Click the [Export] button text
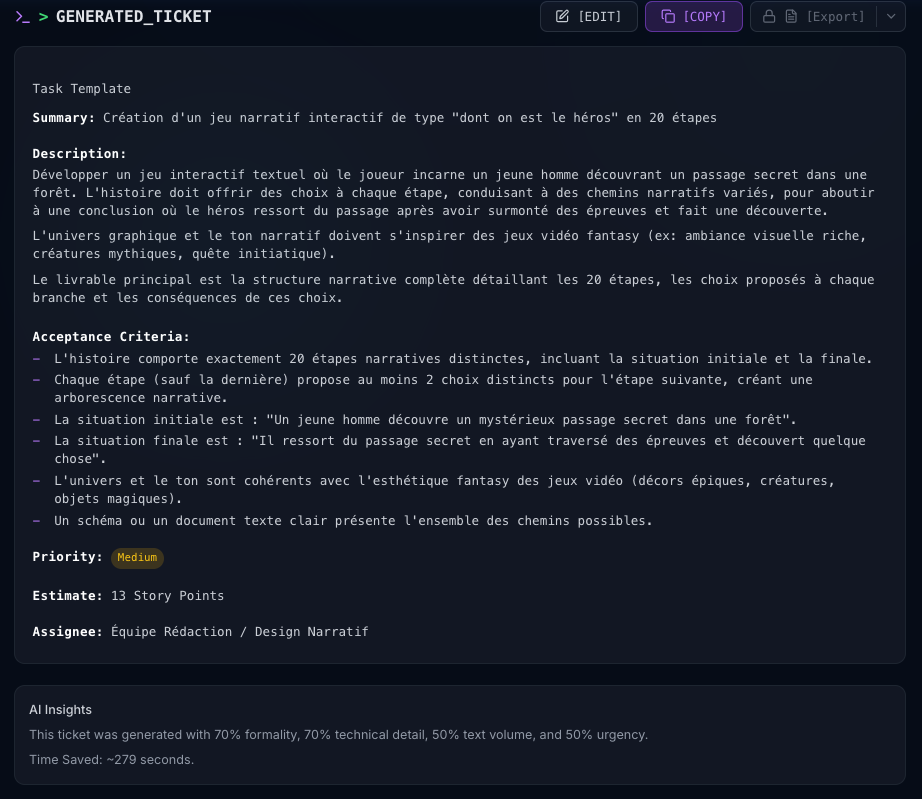This screenshot has width=922, height=799. tap(835, 17)
